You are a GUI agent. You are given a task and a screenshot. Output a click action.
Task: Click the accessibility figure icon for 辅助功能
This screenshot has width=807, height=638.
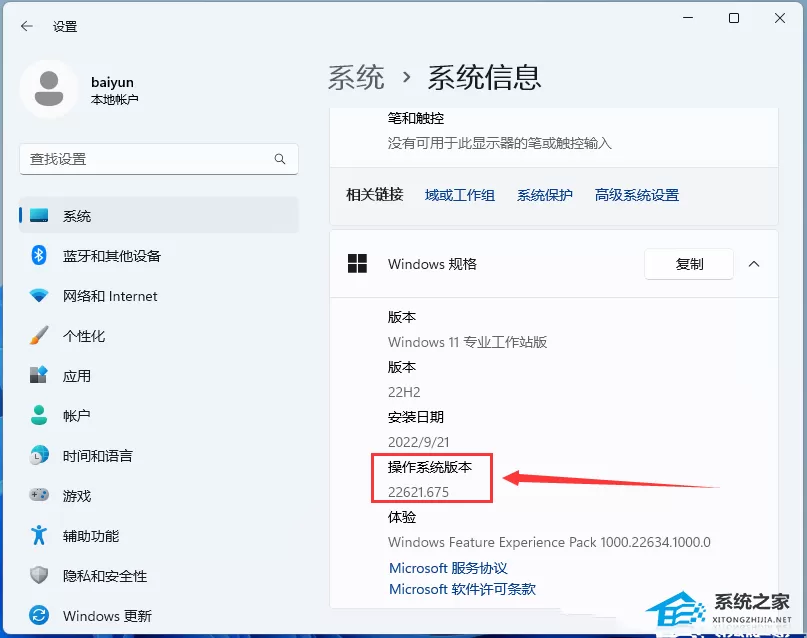click(39, 535)
